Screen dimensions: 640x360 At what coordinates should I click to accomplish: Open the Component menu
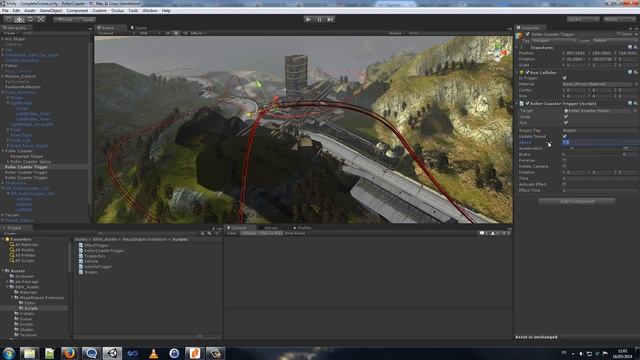tap(77, 11)
